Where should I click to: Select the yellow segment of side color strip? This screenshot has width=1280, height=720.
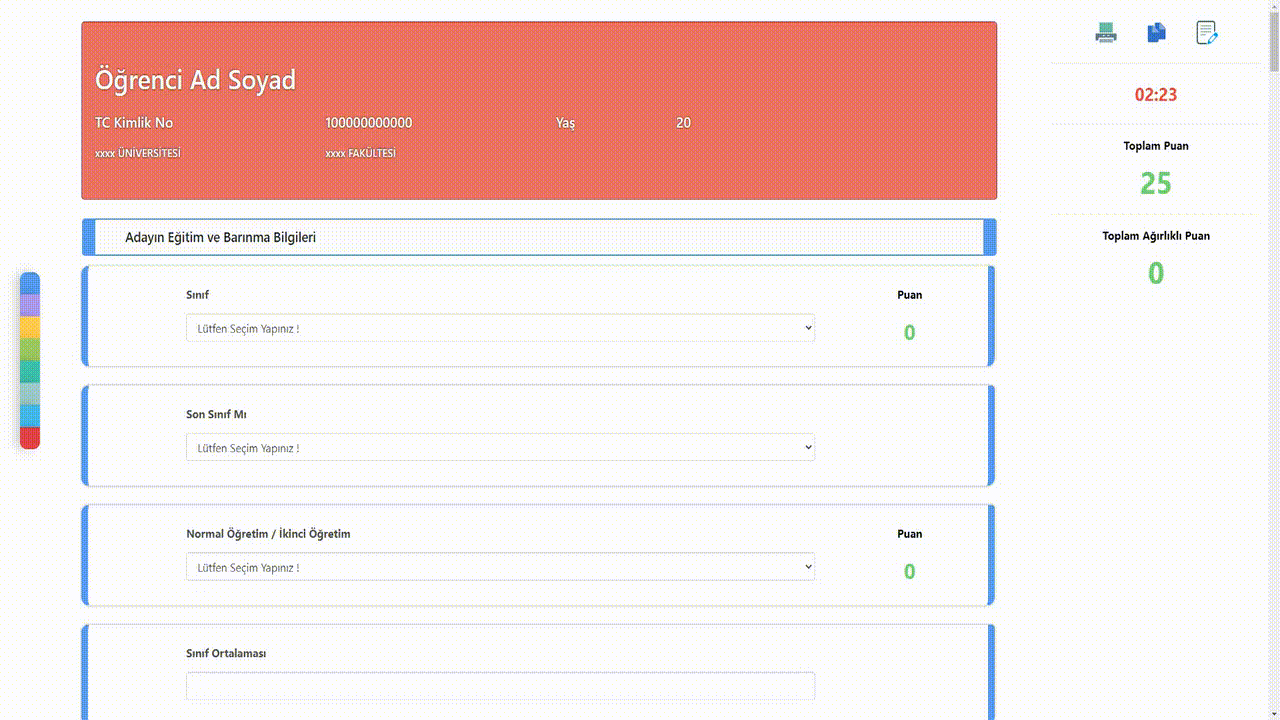tap(30, 327)
